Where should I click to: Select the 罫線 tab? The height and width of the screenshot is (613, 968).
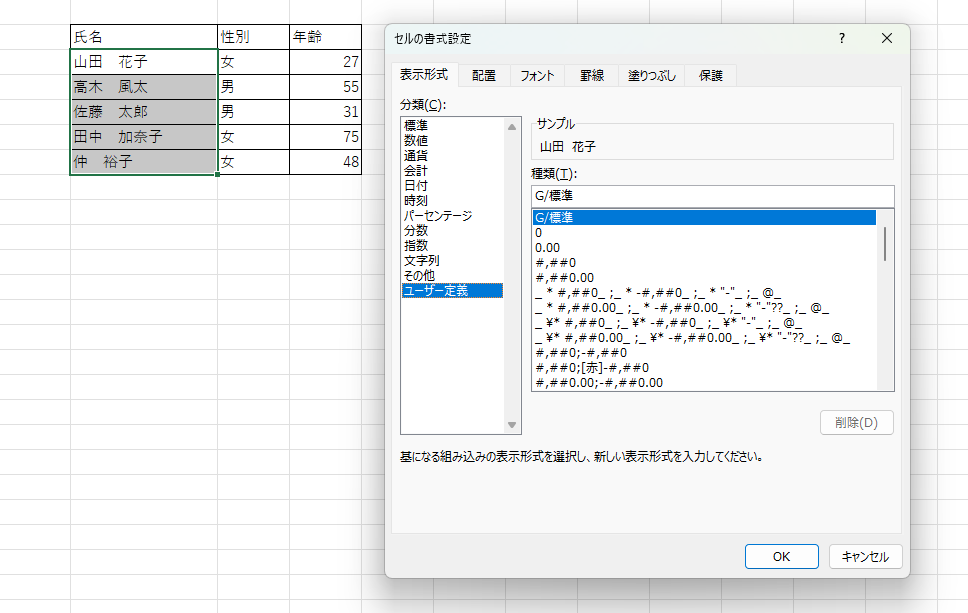[x=591, y=75]
